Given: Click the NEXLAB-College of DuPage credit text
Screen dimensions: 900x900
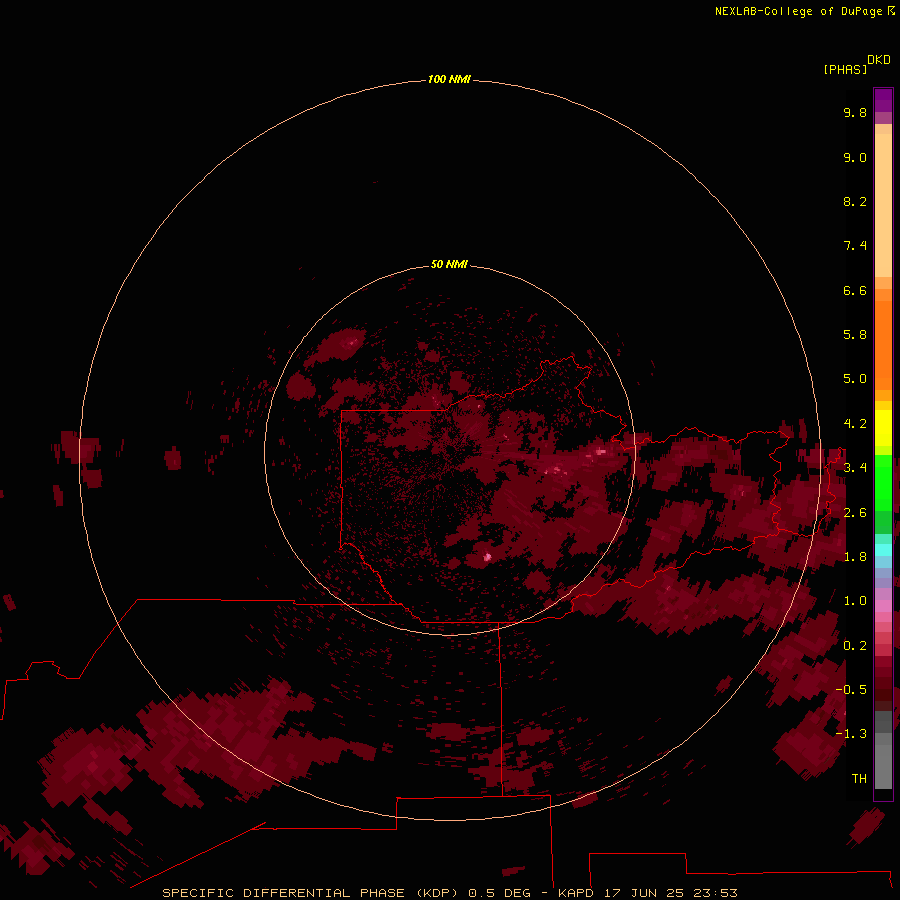Looking at the screenshot, I should [x=798, y=11].
